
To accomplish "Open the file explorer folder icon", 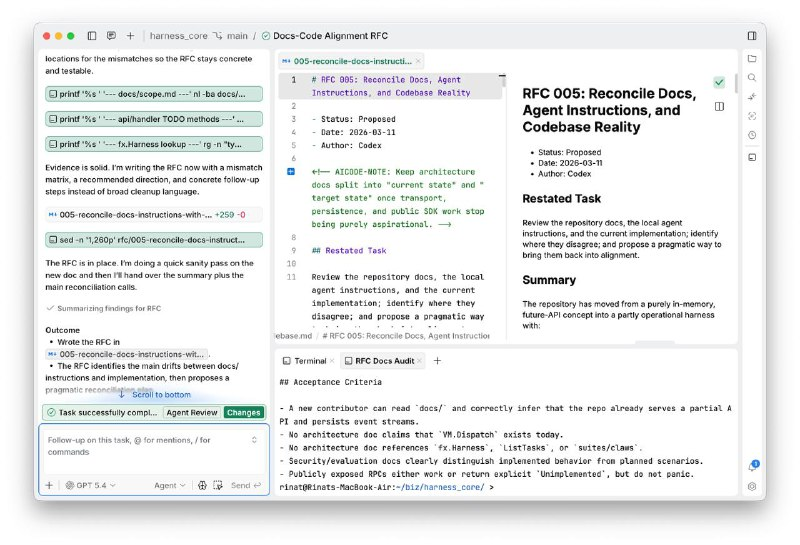I will 752,59.
